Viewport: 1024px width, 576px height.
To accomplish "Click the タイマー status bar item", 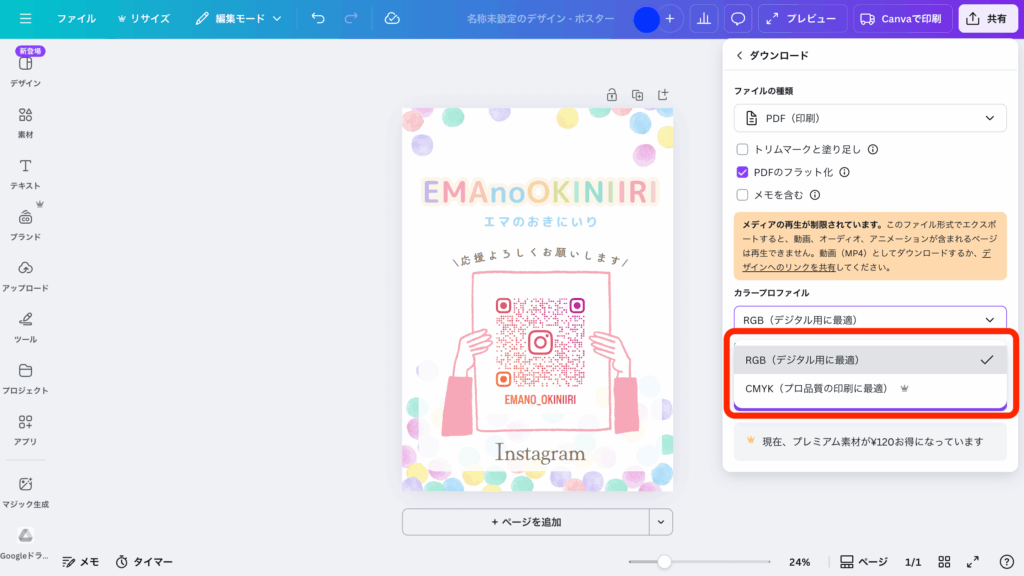I will pos(143,561).
